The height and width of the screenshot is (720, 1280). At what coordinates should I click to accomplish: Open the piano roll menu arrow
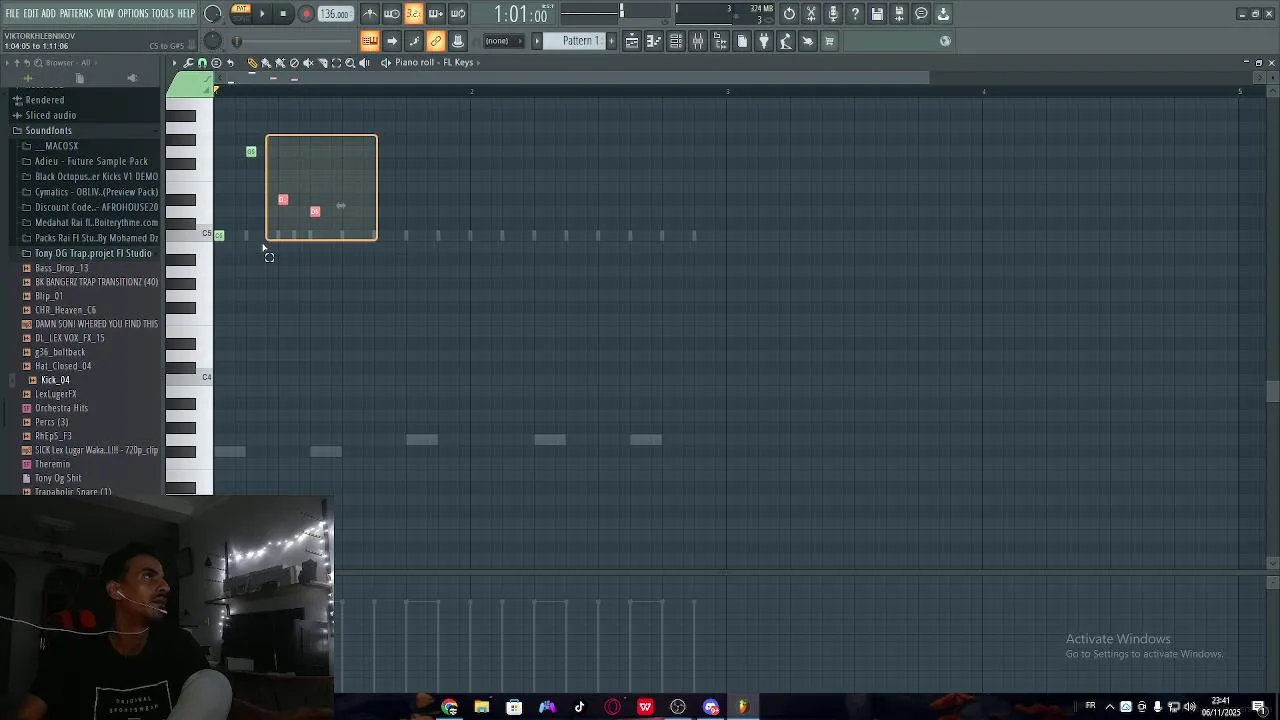(174, 63)
